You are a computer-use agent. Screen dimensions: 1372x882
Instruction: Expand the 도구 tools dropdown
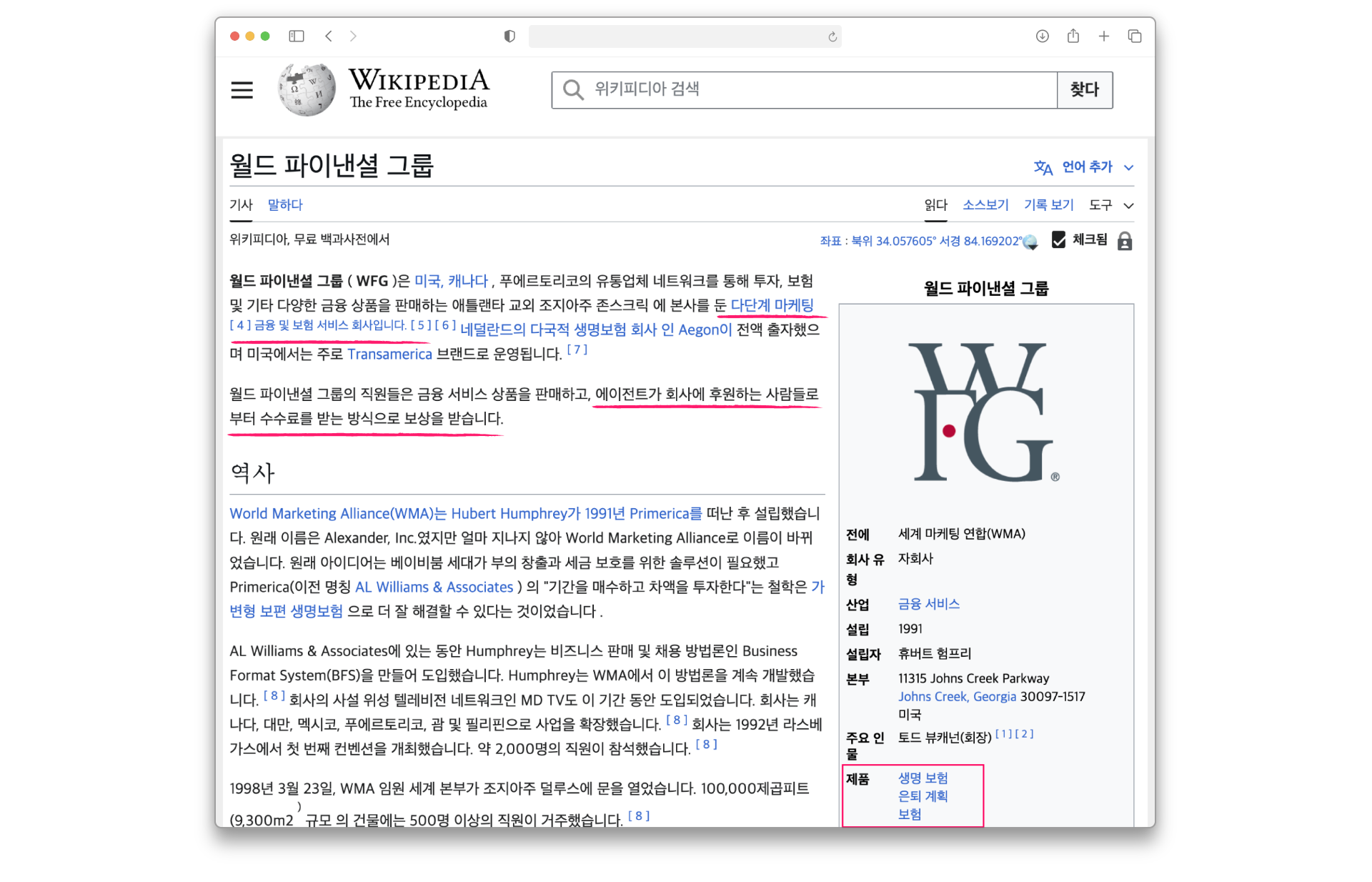click(x=1111, y=205)
